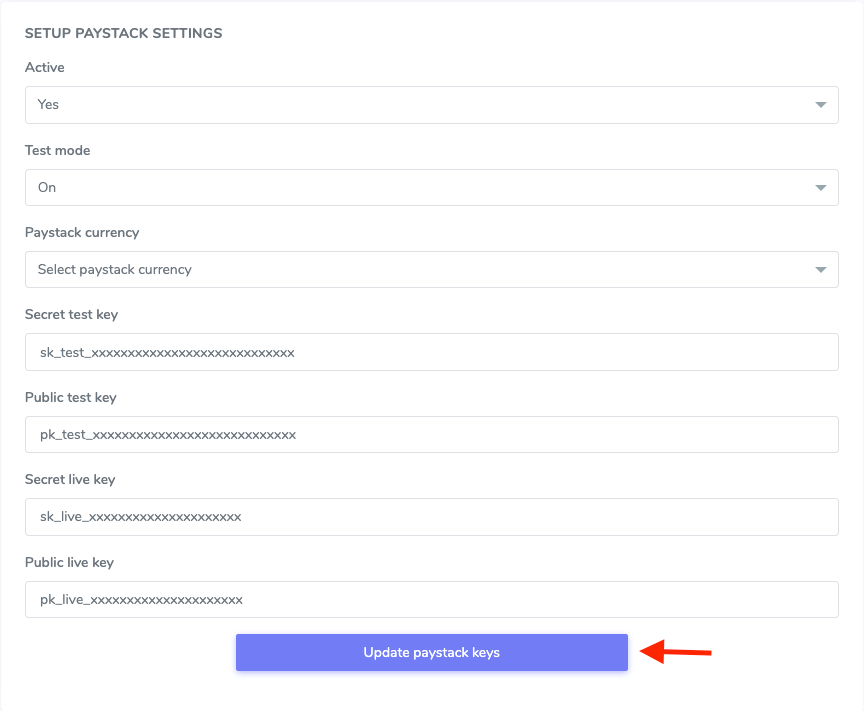
Task: Click the currency dropdown chevron arrow
Action: [x=820, y=269]
